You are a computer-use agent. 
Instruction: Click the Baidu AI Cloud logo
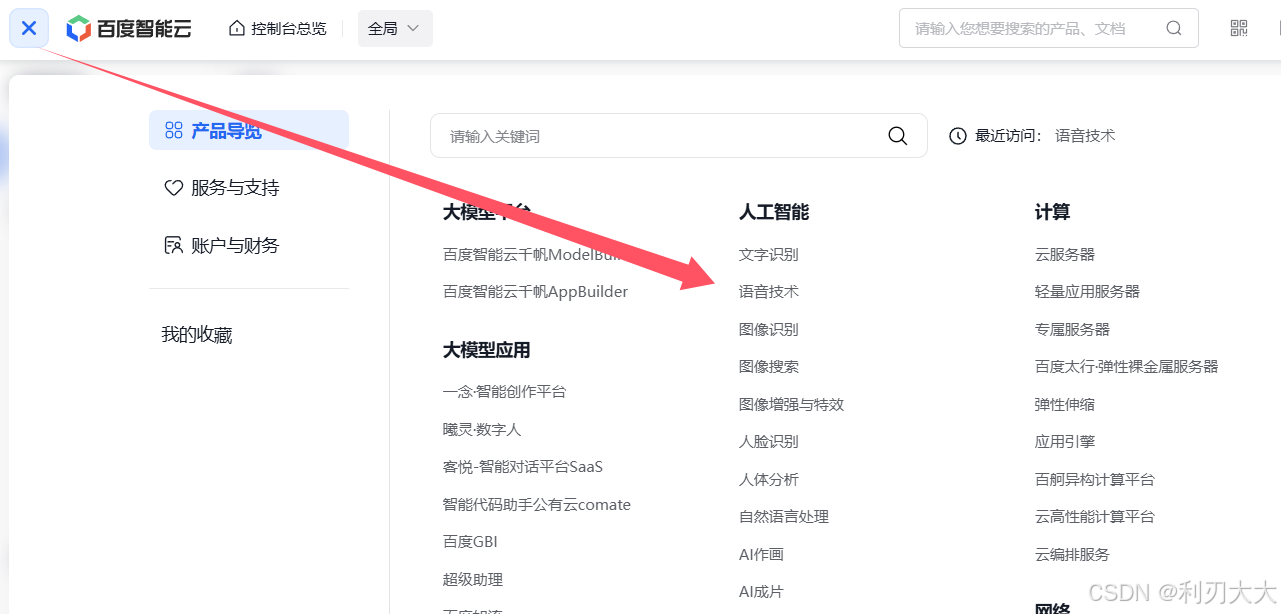[x=129, y=28]
